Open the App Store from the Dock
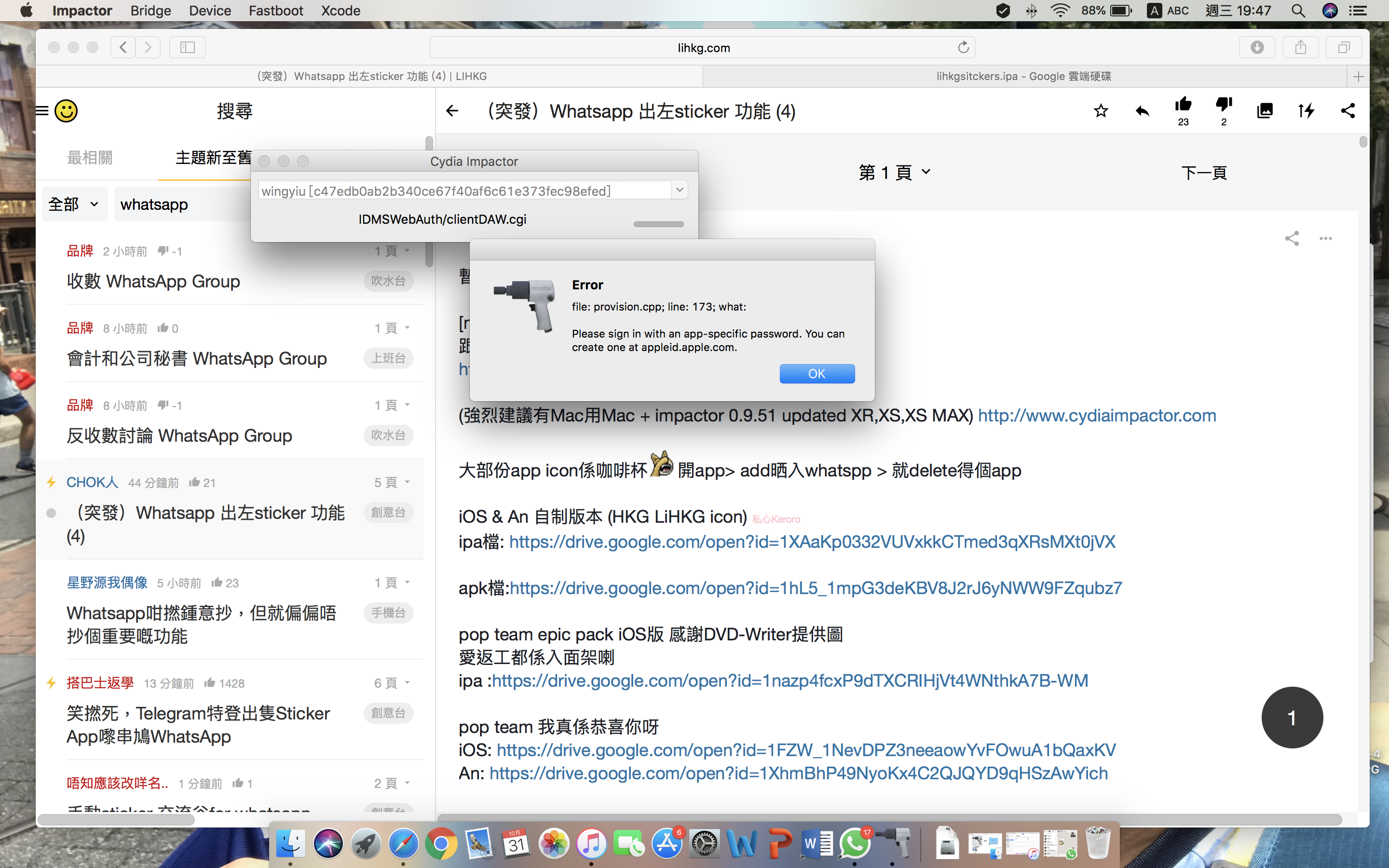This screenshot has width=1389, height=868. (667, 844)
